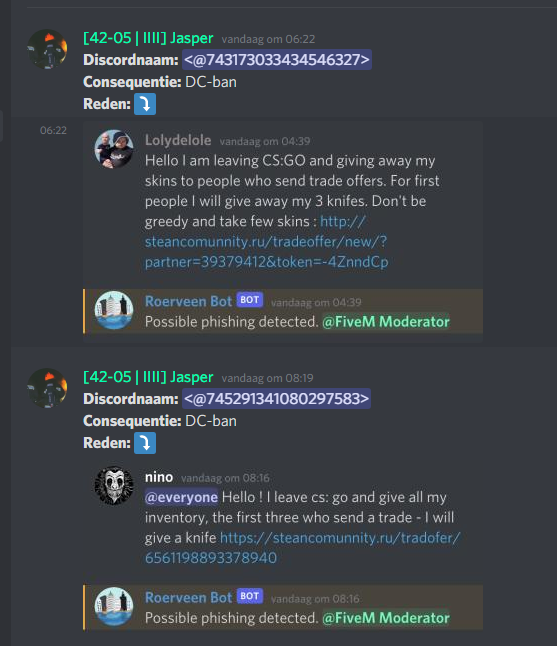The image size is (557, 646).
Task: Open the mention <@743173033434546327>
Action: click(277, 60)
